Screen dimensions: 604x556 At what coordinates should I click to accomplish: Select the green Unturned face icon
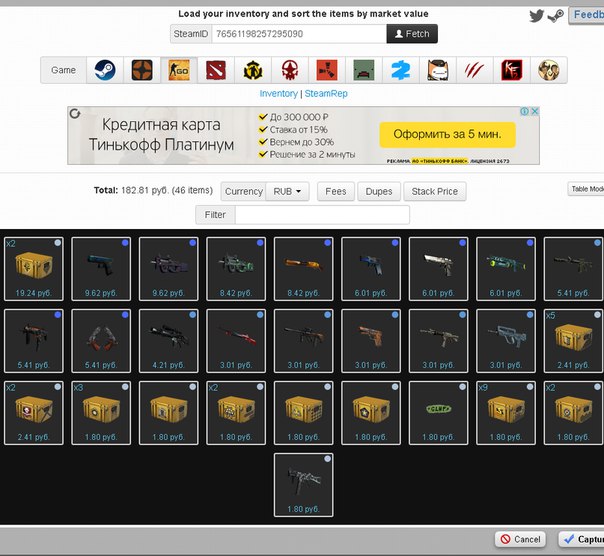[x=364, y=70]
